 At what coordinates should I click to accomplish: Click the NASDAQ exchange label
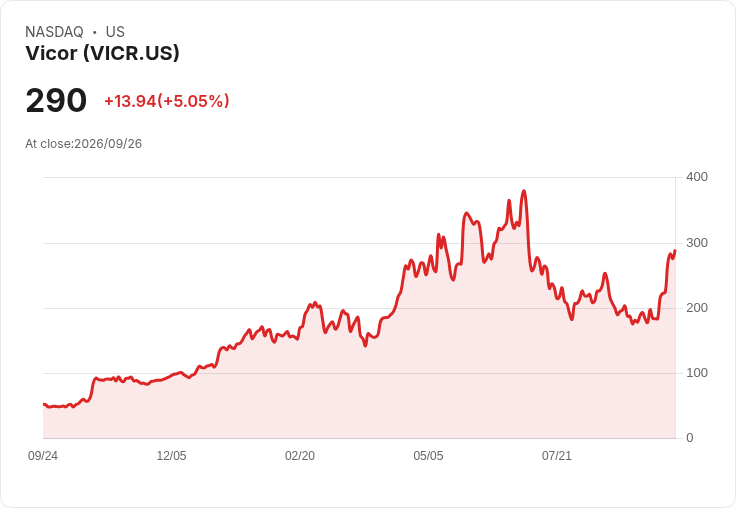[x=54, y=32]
